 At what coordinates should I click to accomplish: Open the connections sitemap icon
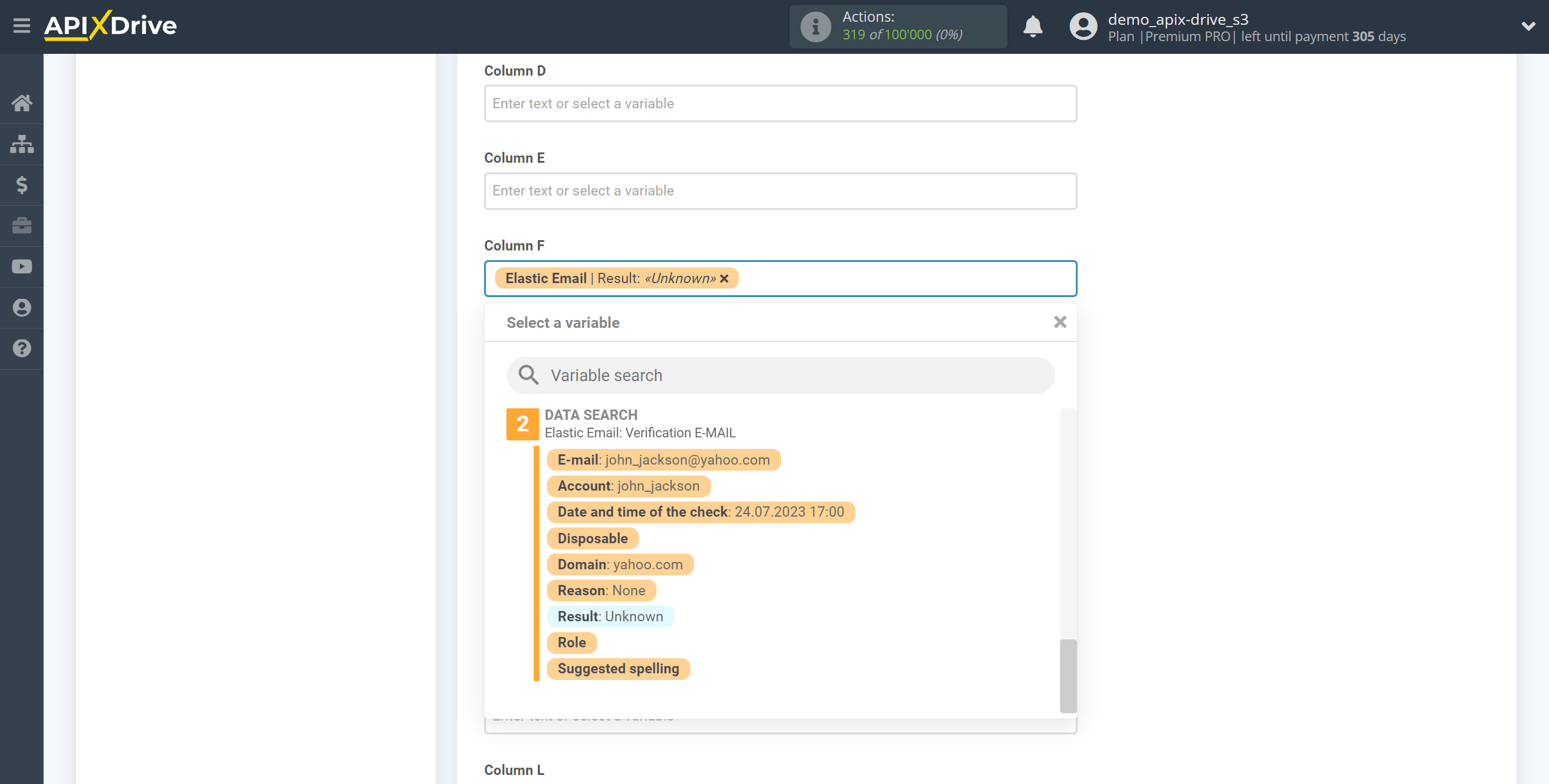tap(22, 144)
